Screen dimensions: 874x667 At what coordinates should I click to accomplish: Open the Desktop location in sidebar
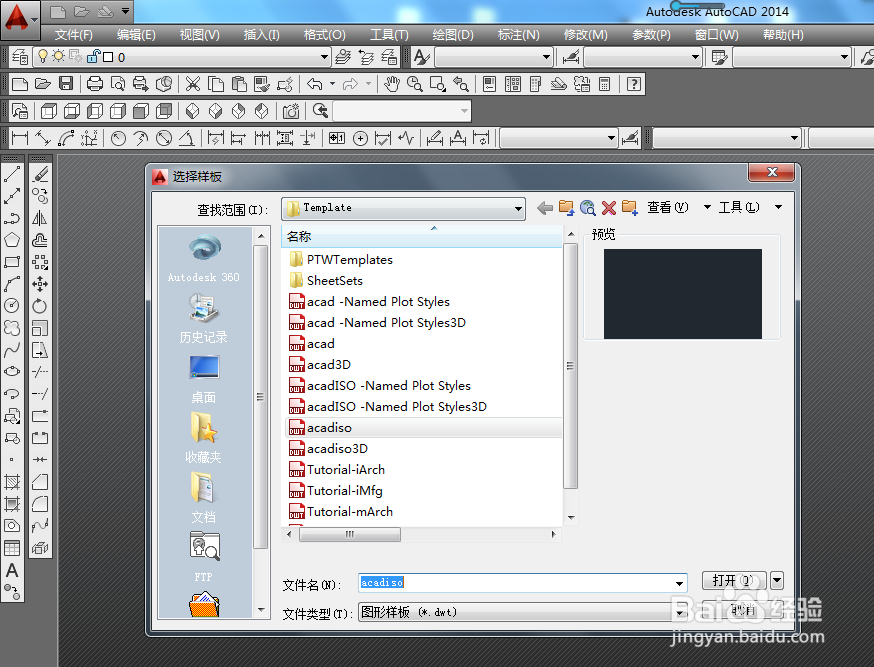coord(204,379)
